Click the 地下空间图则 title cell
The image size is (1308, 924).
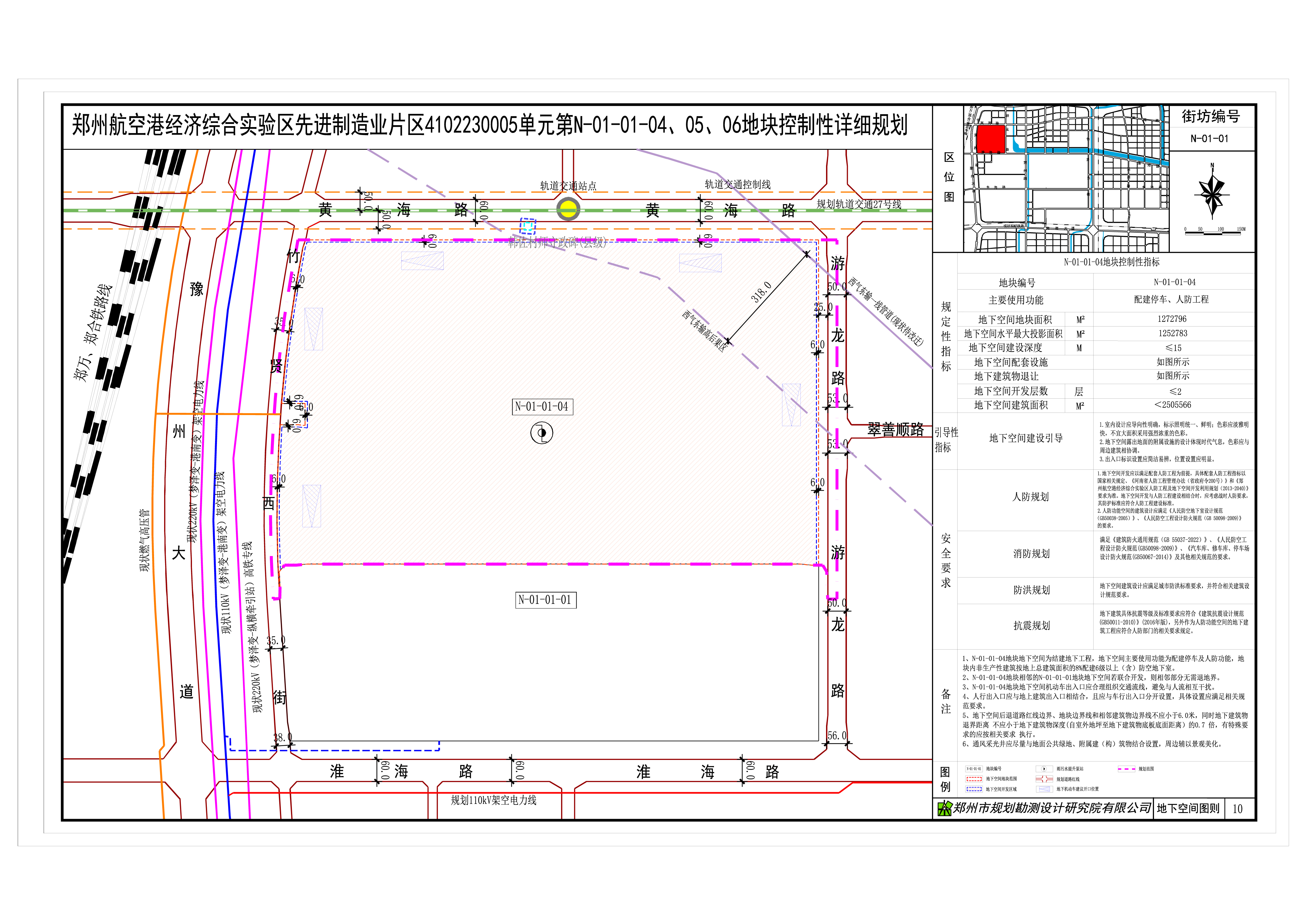click(x=1188, y=808)
